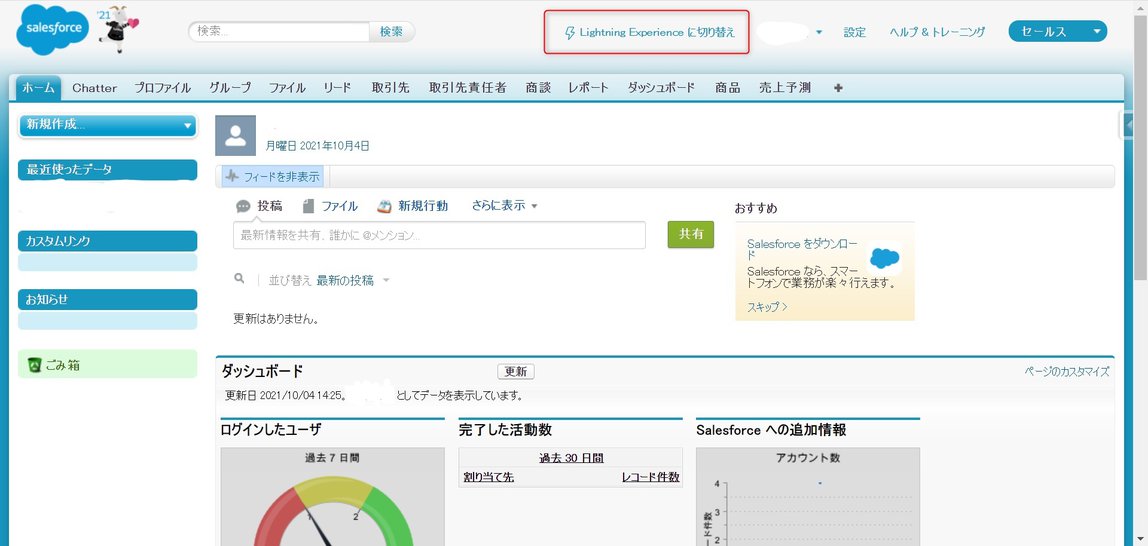The width and height of the screenshot is (1148, 546).
Task: Click ページのカスタマイズ link
Action: [1067, 372]
